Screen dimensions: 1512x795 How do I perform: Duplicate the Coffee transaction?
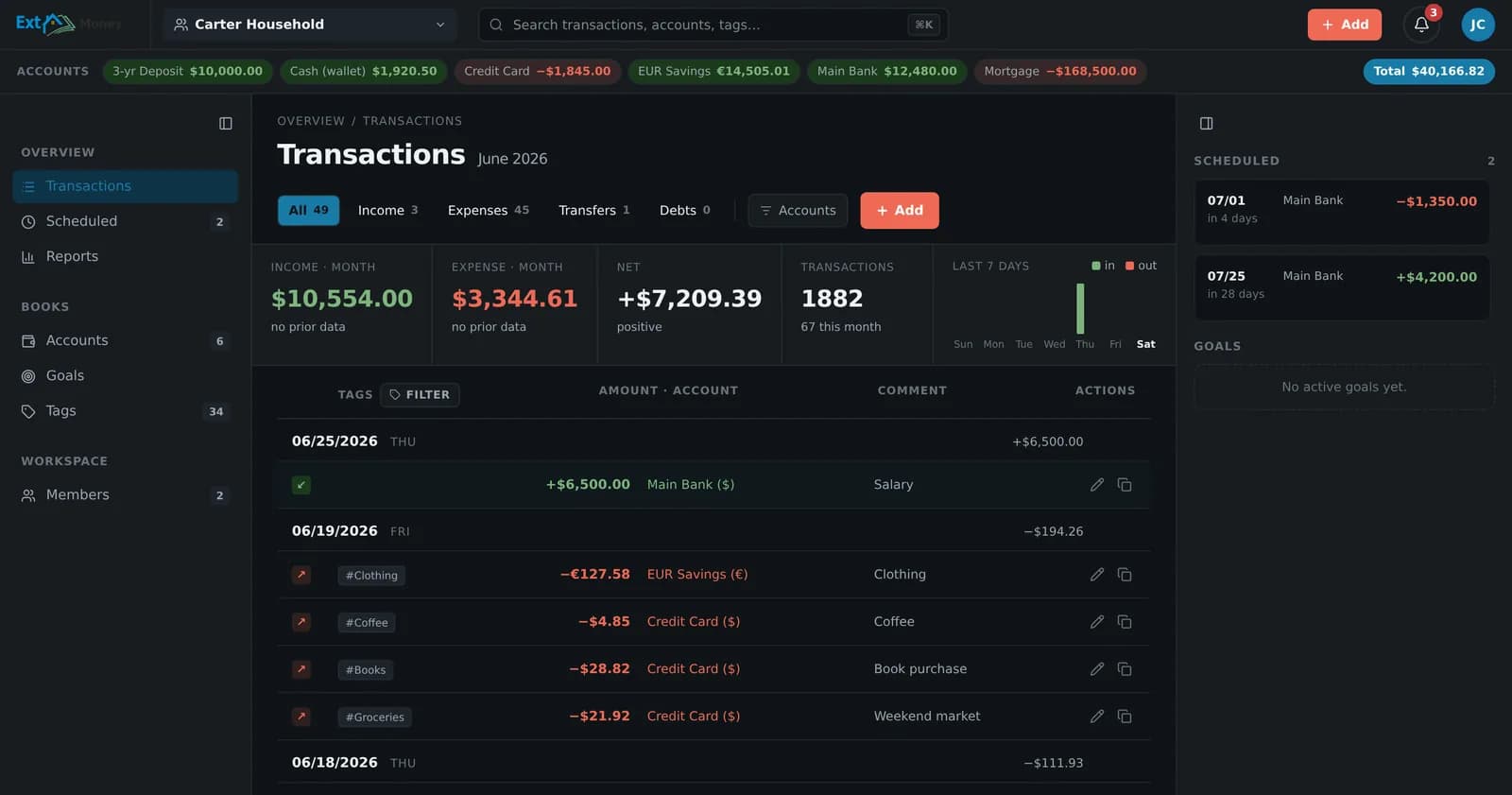click(1125, 622)
